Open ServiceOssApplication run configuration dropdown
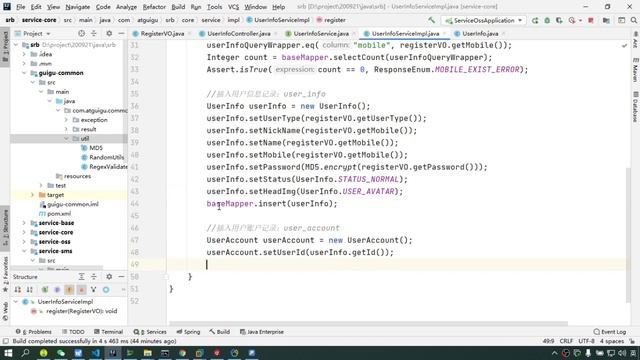 click(x=484, y=20)
